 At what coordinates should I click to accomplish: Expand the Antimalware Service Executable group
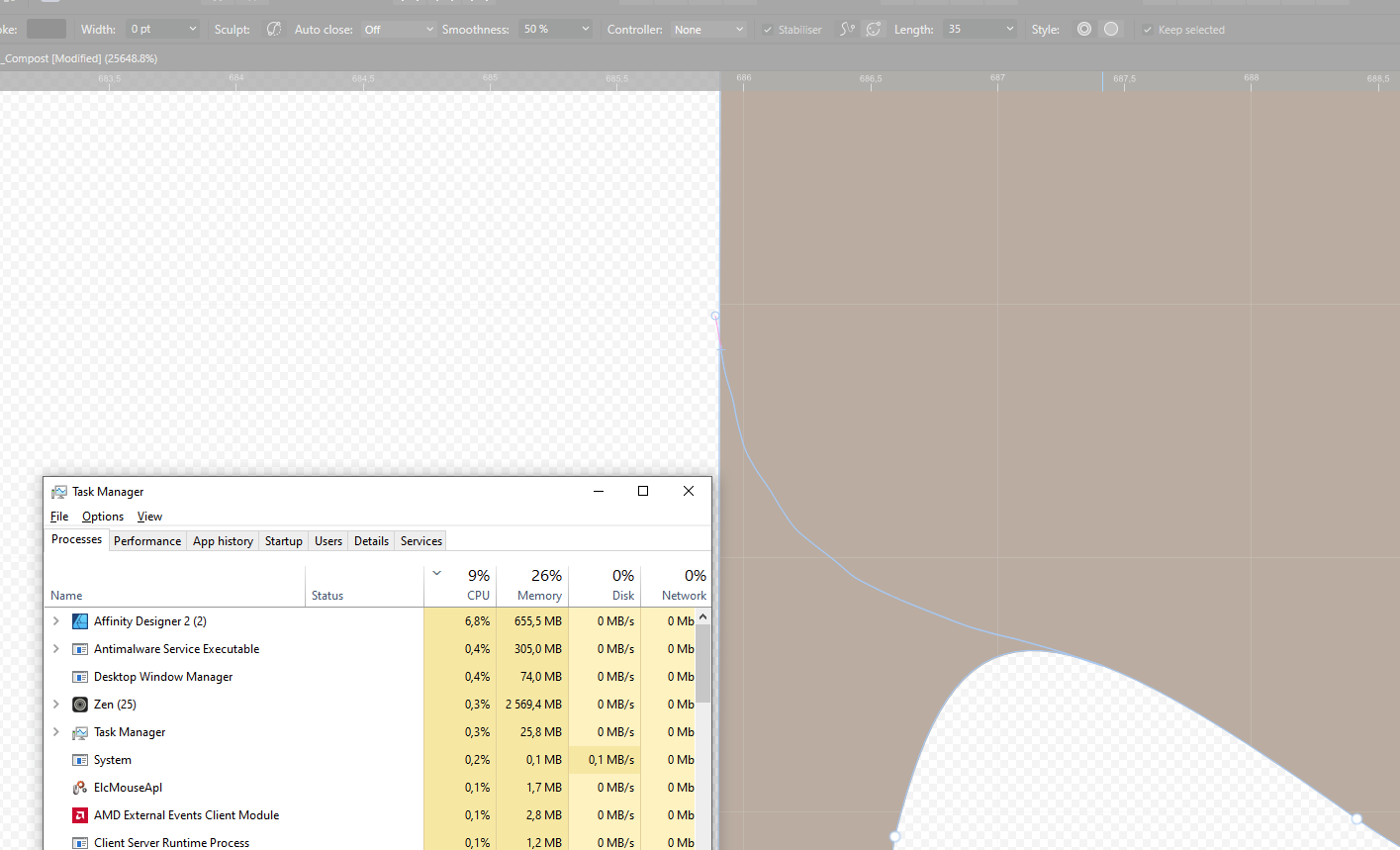coord(56,649)
